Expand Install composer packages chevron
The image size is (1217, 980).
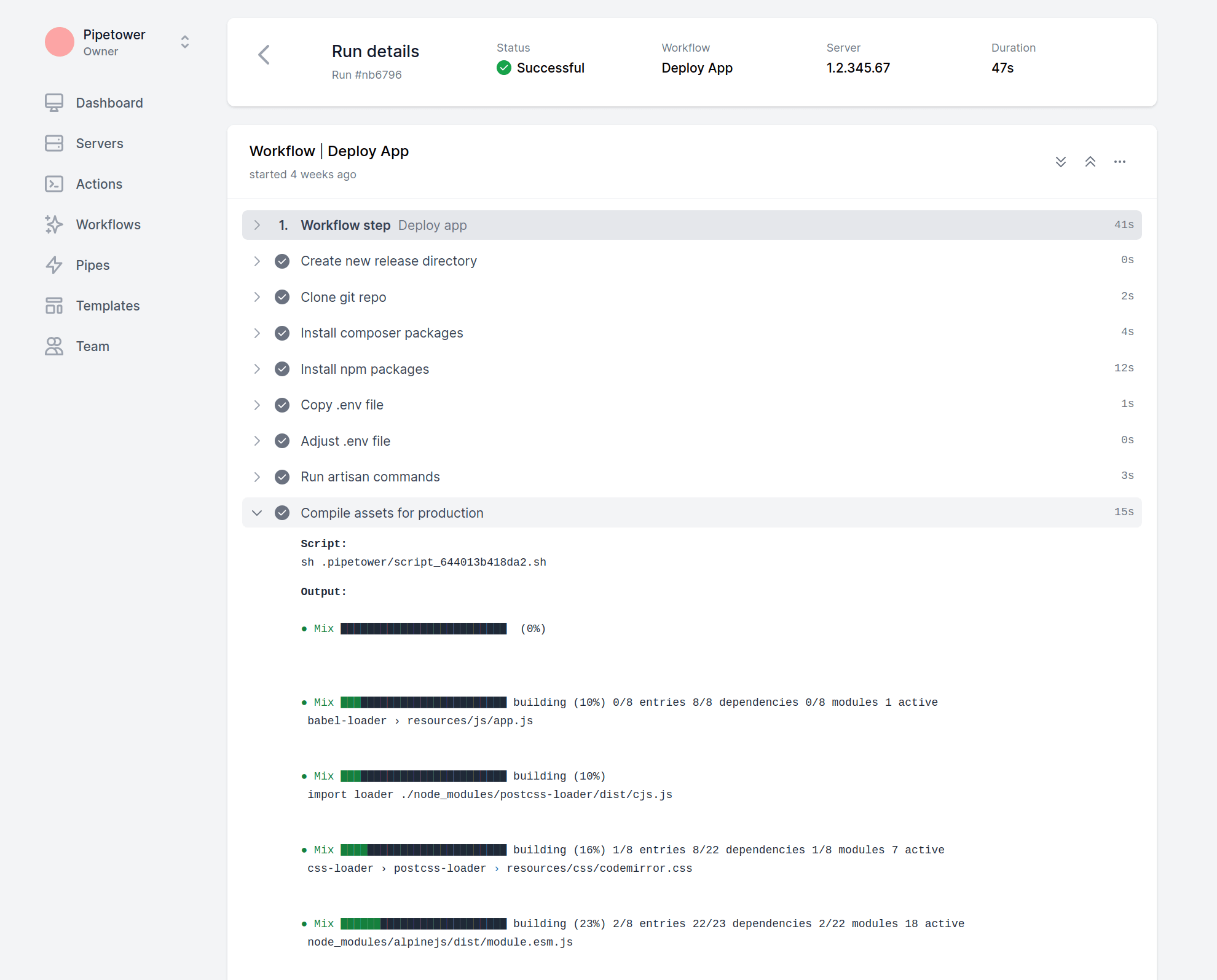[257, 333]
